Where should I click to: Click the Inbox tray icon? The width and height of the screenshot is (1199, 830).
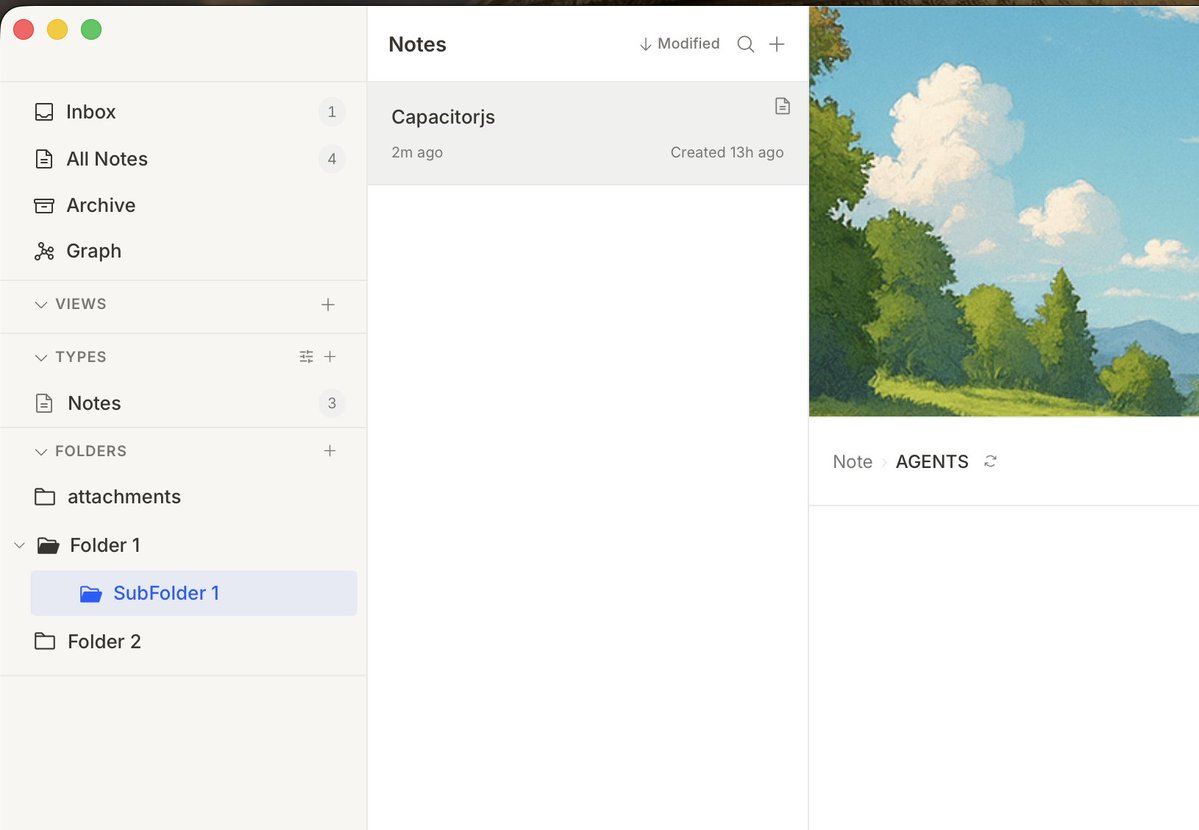pyautogui.click(x=44, y=112)
